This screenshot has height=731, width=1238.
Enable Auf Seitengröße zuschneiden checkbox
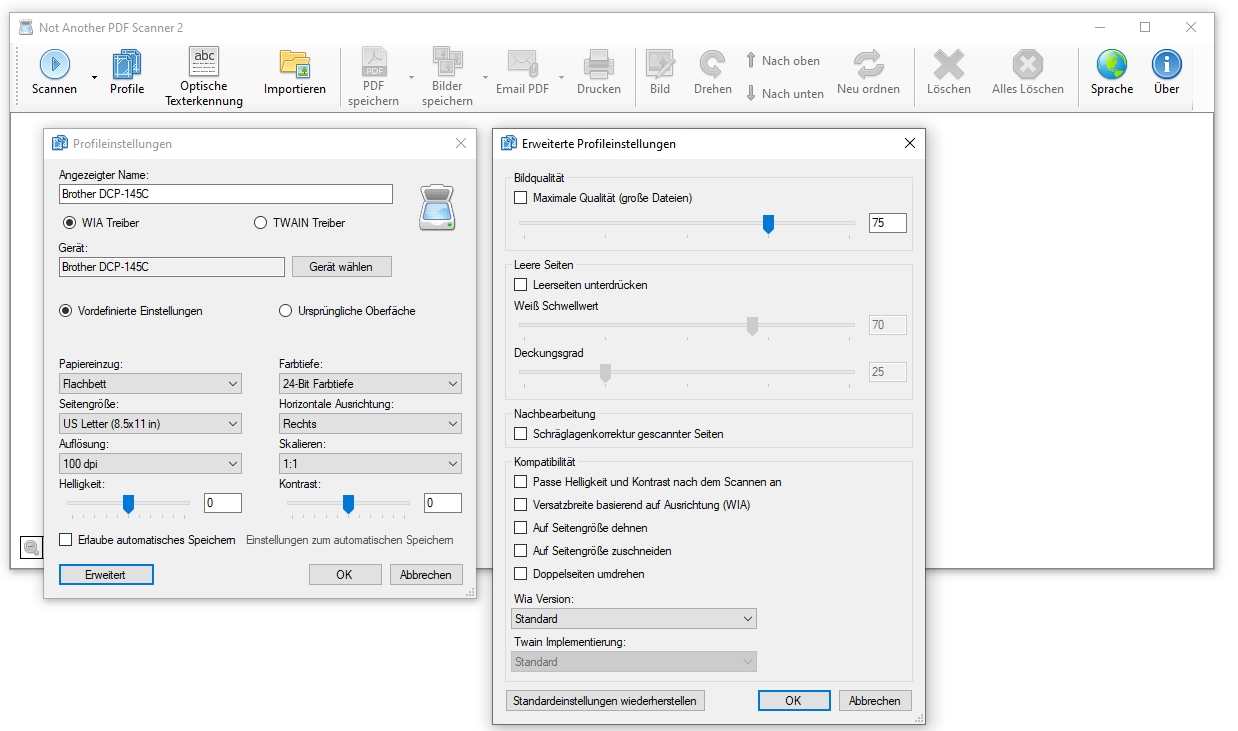point(520,551)
